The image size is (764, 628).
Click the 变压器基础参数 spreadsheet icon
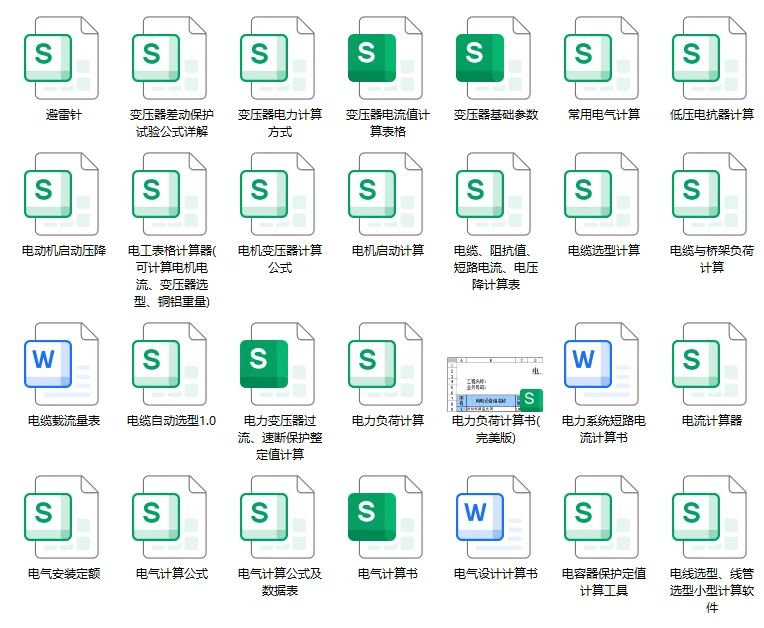494,58
